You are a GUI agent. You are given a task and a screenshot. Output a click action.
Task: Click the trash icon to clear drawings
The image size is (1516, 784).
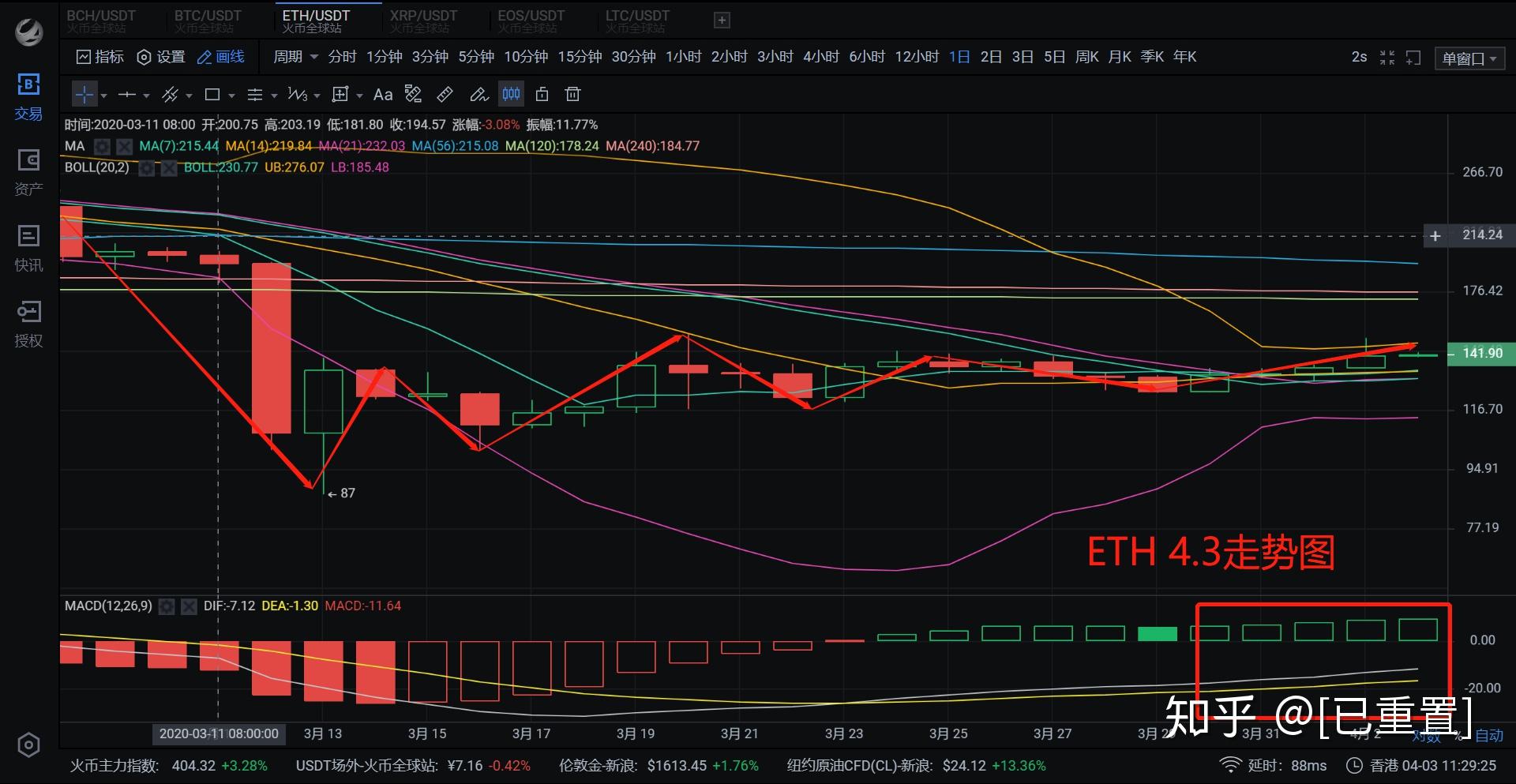(x=572, y=94)
